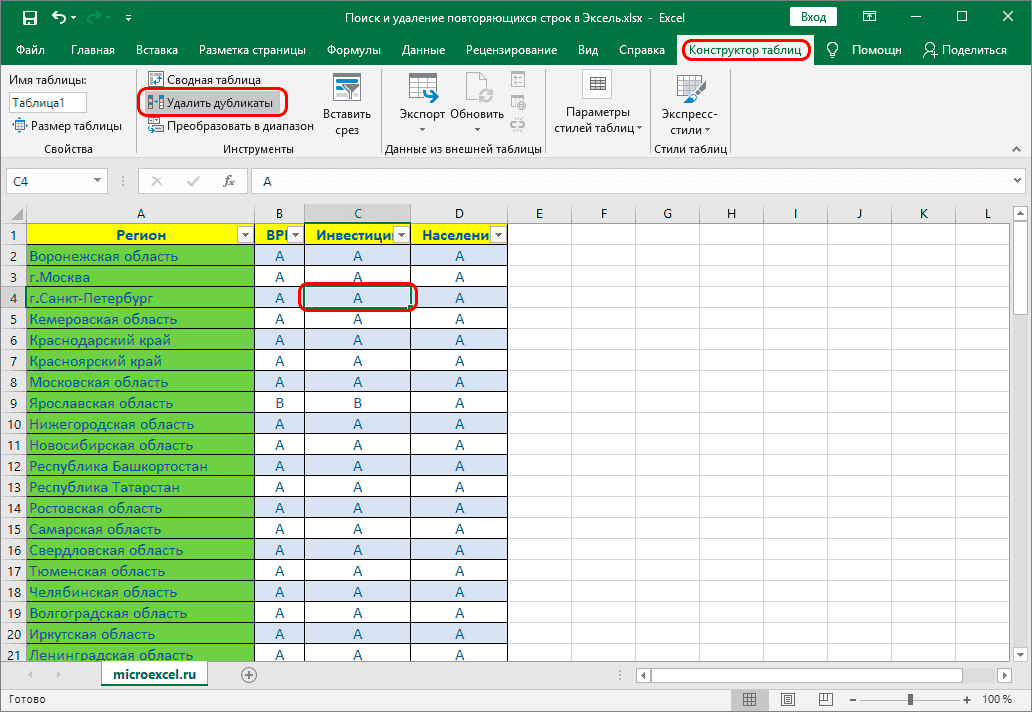
Task: Open the Регион column filter
Action: [245, 234]
